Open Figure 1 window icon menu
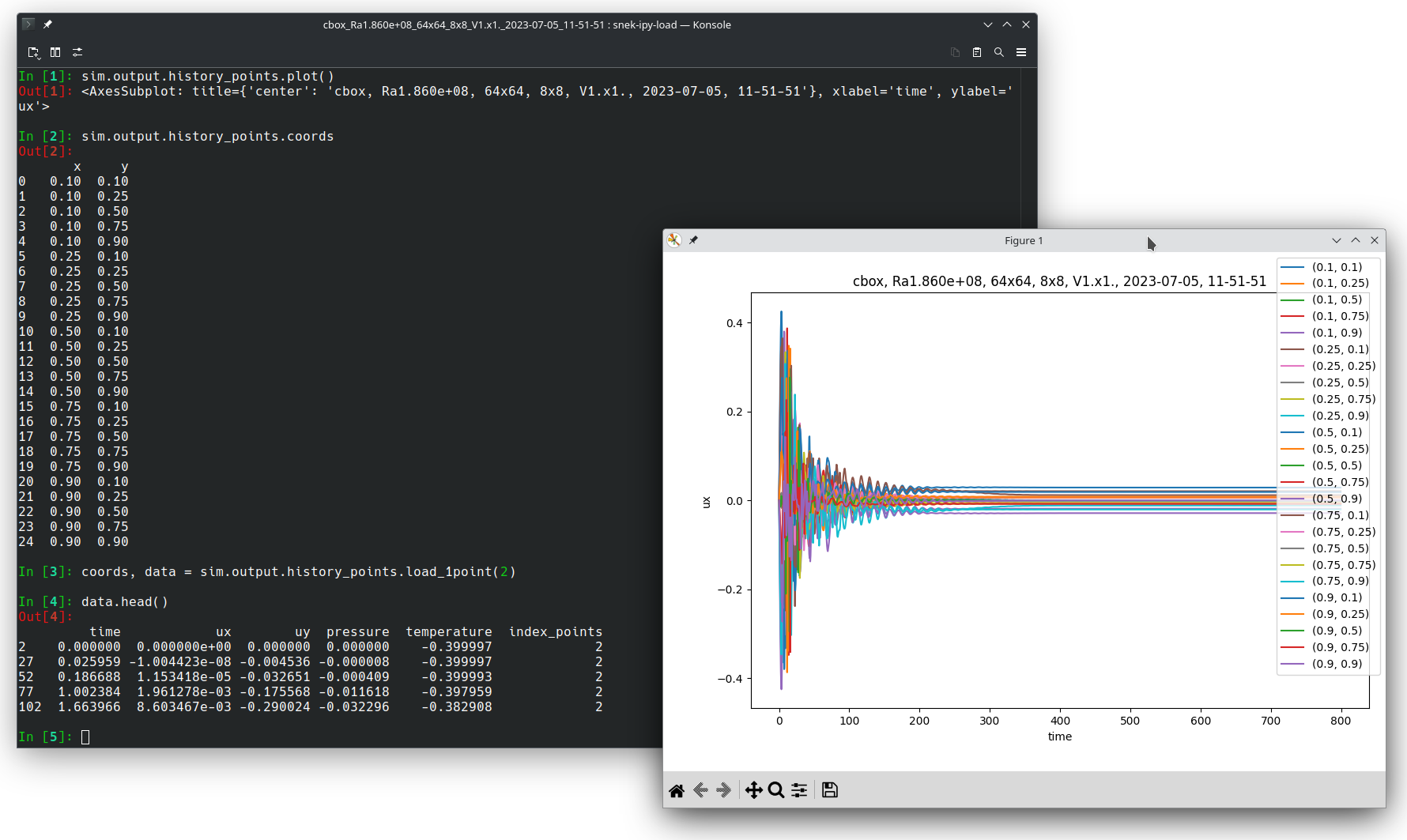The image size is (1407, 840). [674, 240]
